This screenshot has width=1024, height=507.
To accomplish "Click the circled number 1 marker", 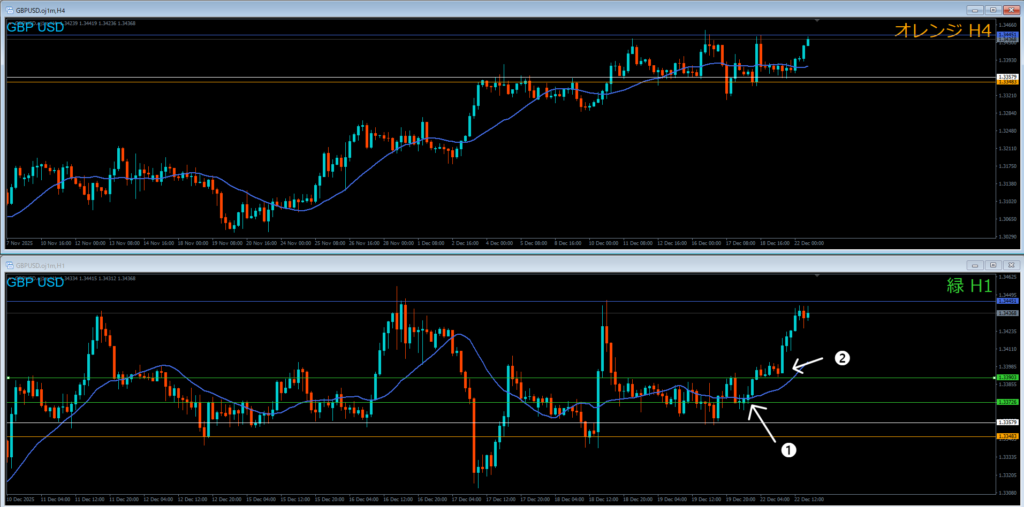I will click(x=788, y=451).
